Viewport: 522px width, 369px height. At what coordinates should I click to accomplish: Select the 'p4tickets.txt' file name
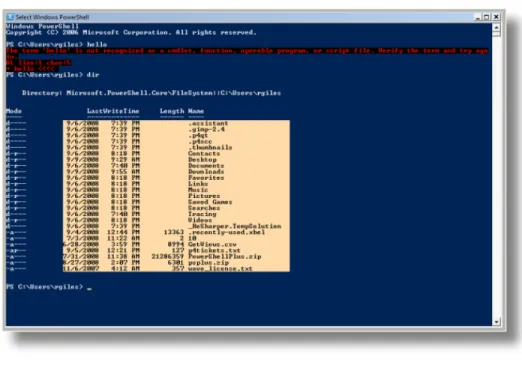point(214,250)
